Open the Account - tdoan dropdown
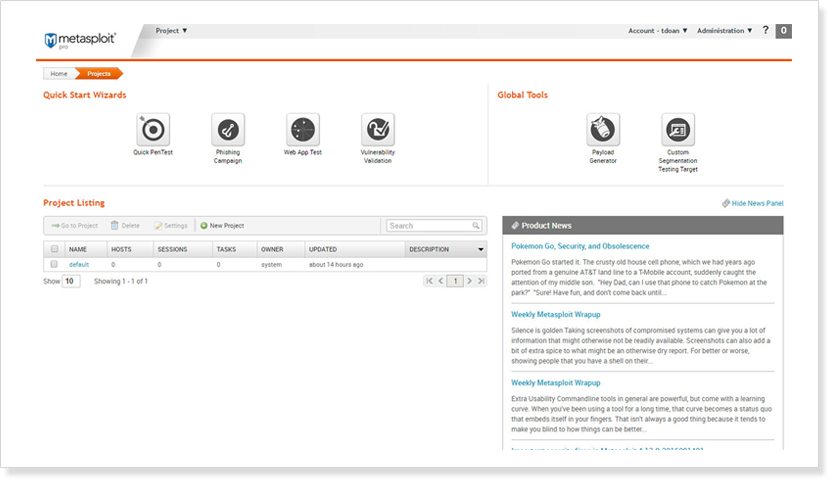 tap(658, 31)
